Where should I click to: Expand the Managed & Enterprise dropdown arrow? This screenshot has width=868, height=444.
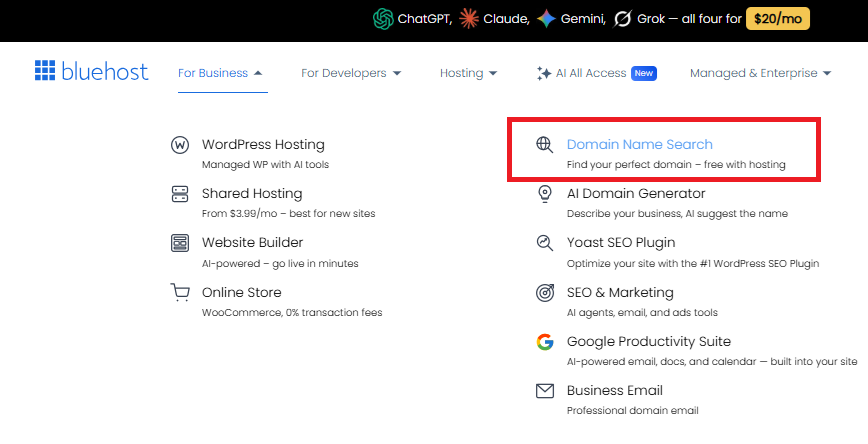tap(827, 73)
